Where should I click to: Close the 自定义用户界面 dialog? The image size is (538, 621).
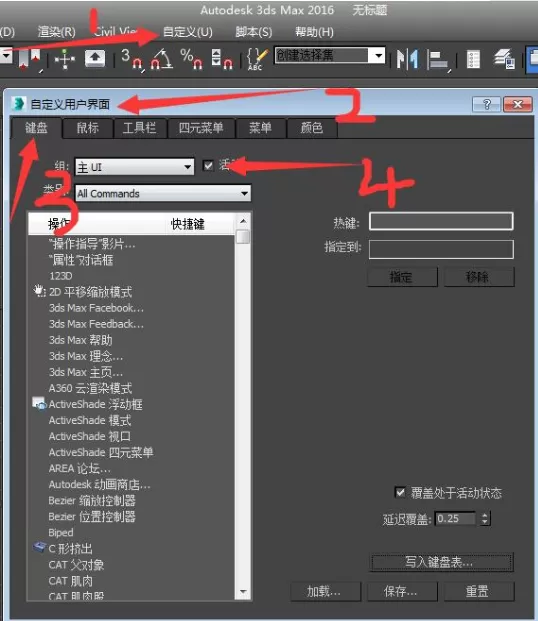point(517,104)
